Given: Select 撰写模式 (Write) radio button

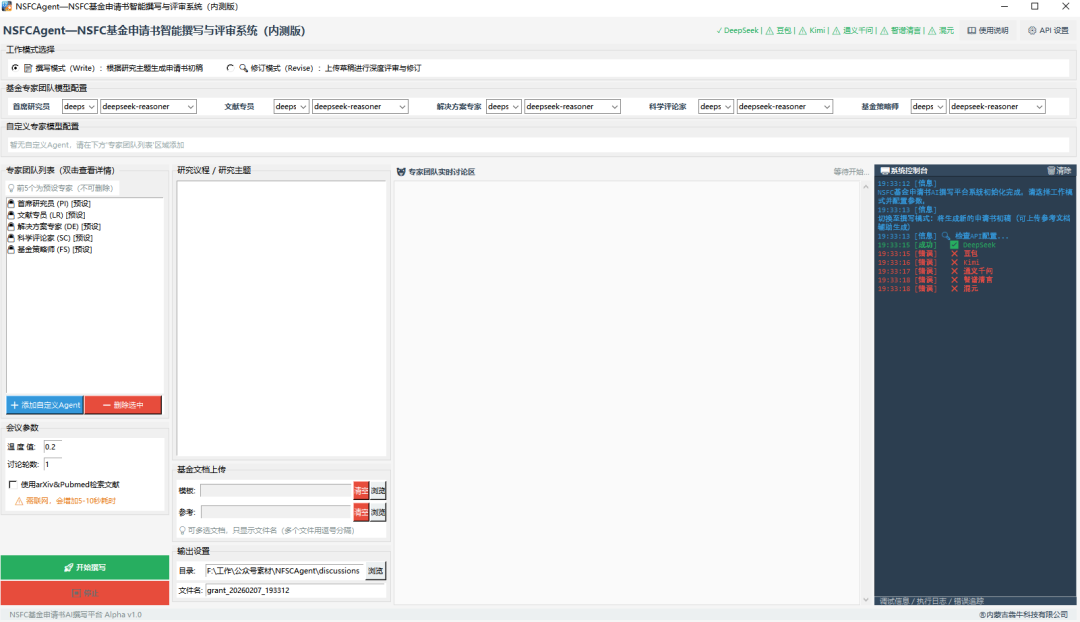Looking at the screenshot, I should click(x=15, y=68).
